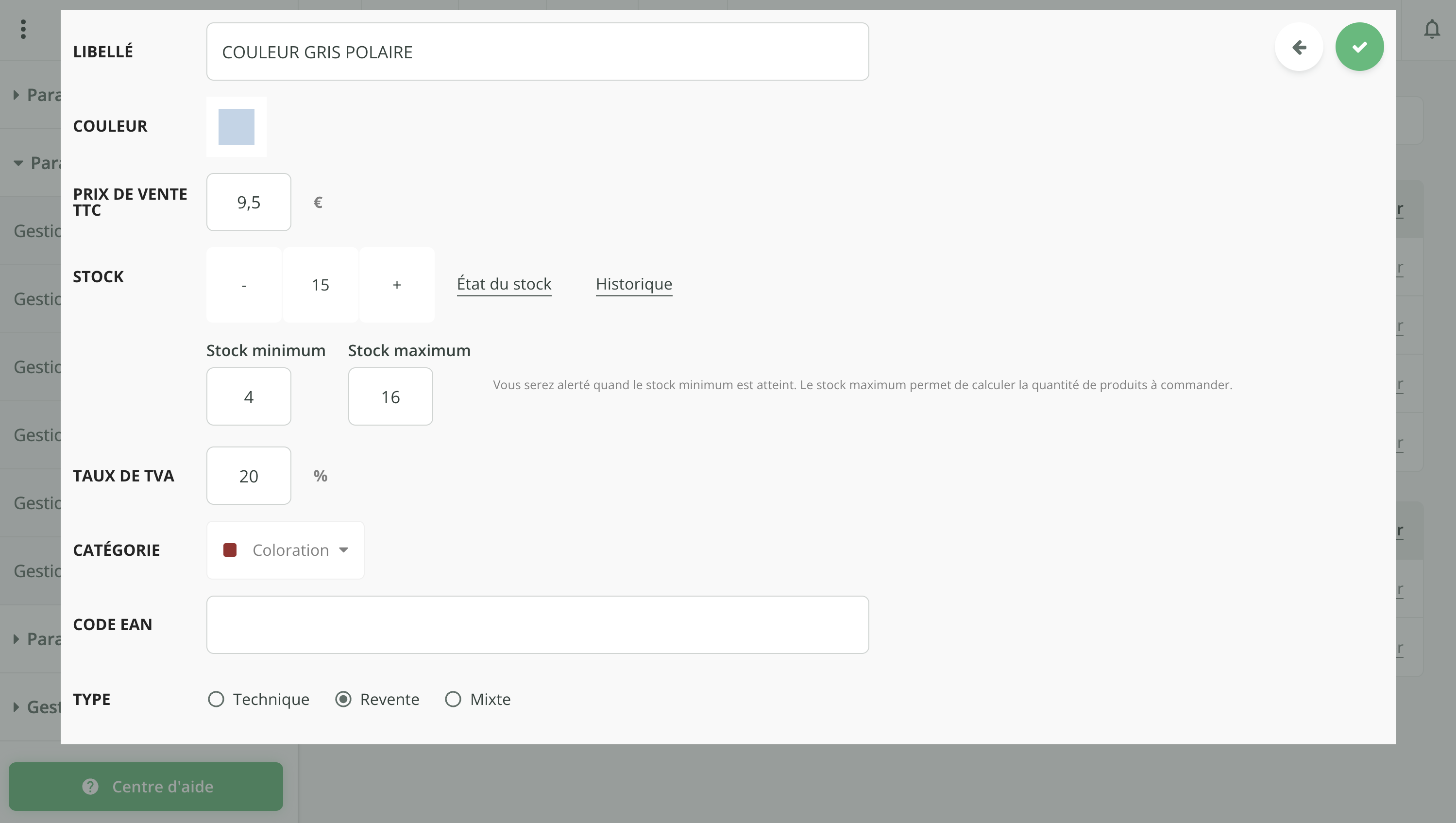Image resolution: width=1456 pixels, height=823 pixels.
Task: Click into the Code EAN field
Action: [537, 625]
